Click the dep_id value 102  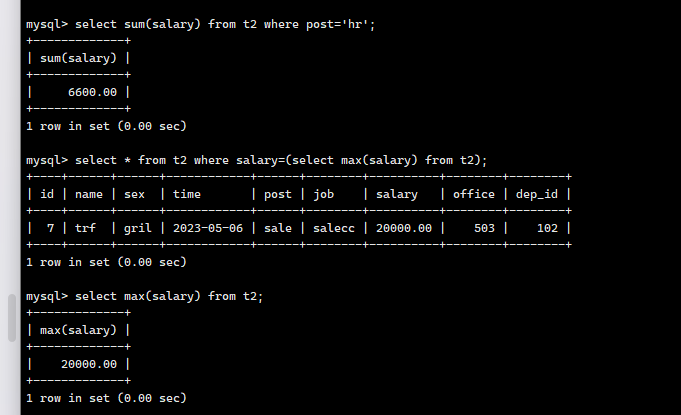pyautogui.click(x=547, y=228)
